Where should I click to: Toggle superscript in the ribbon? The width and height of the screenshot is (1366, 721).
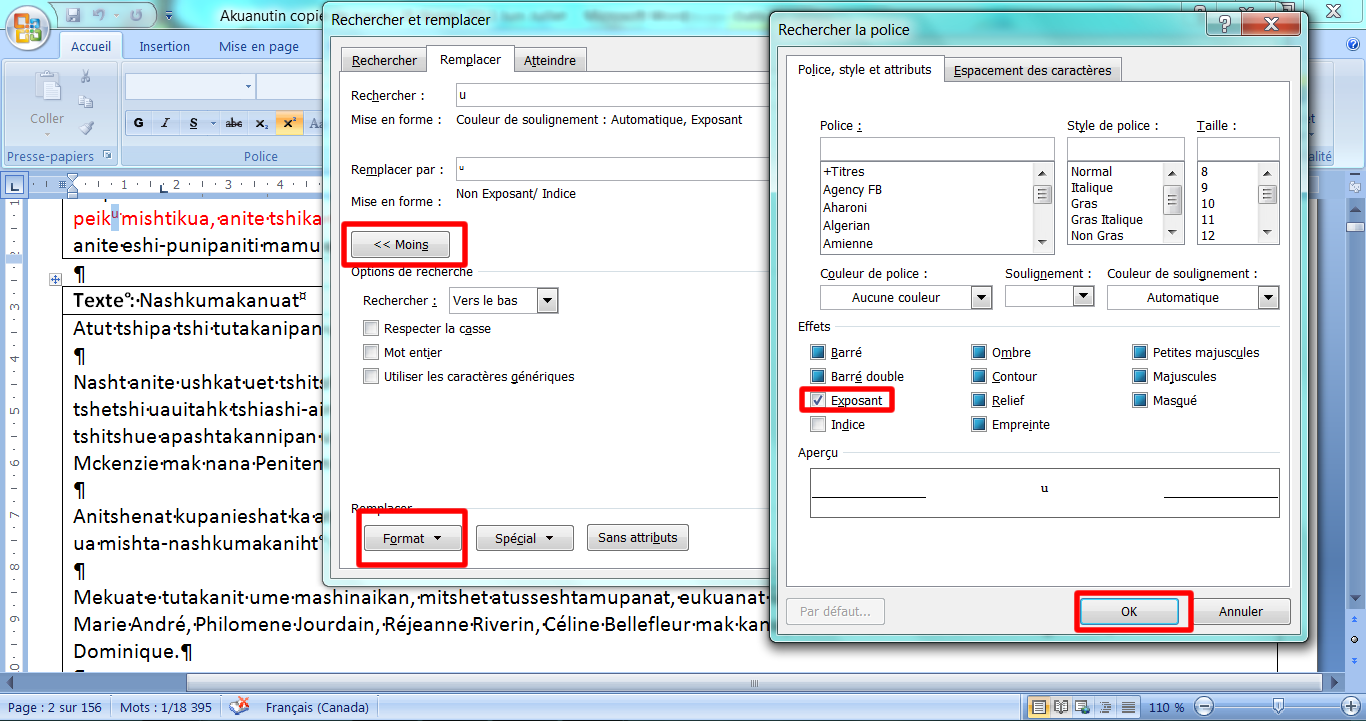[289, 124]
